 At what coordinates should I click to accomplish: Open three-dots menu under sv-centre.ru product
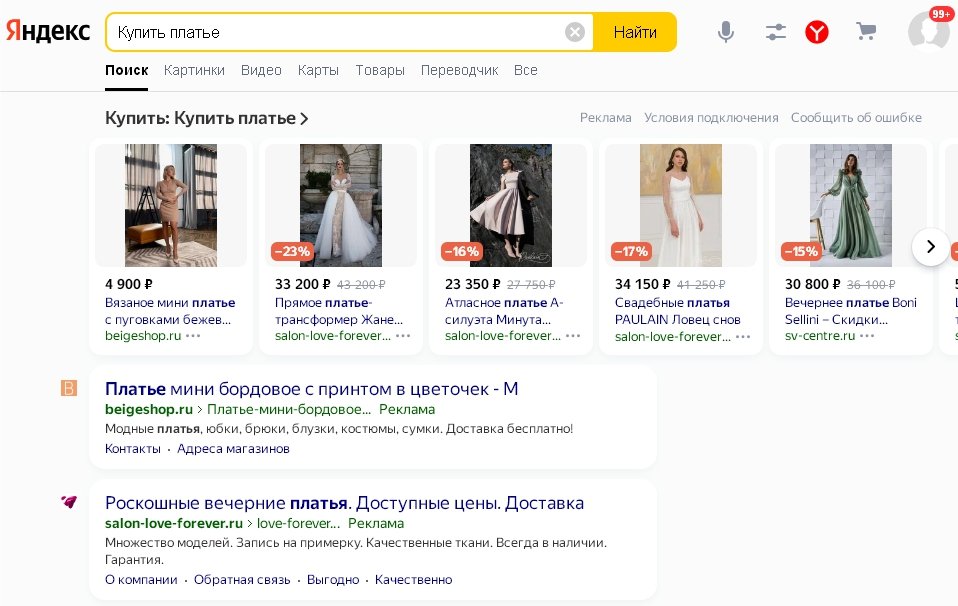coord(866,336)
